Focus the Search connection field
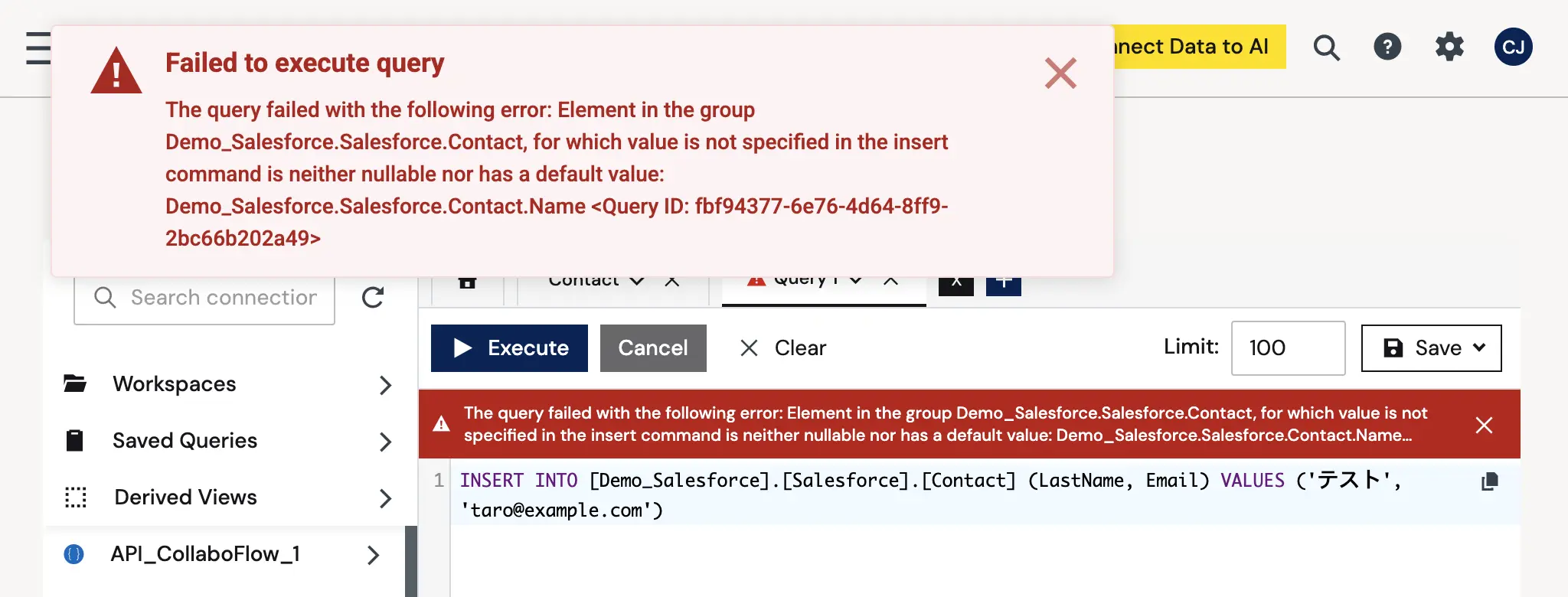1568x597 pixels. [x=204, y=298]
